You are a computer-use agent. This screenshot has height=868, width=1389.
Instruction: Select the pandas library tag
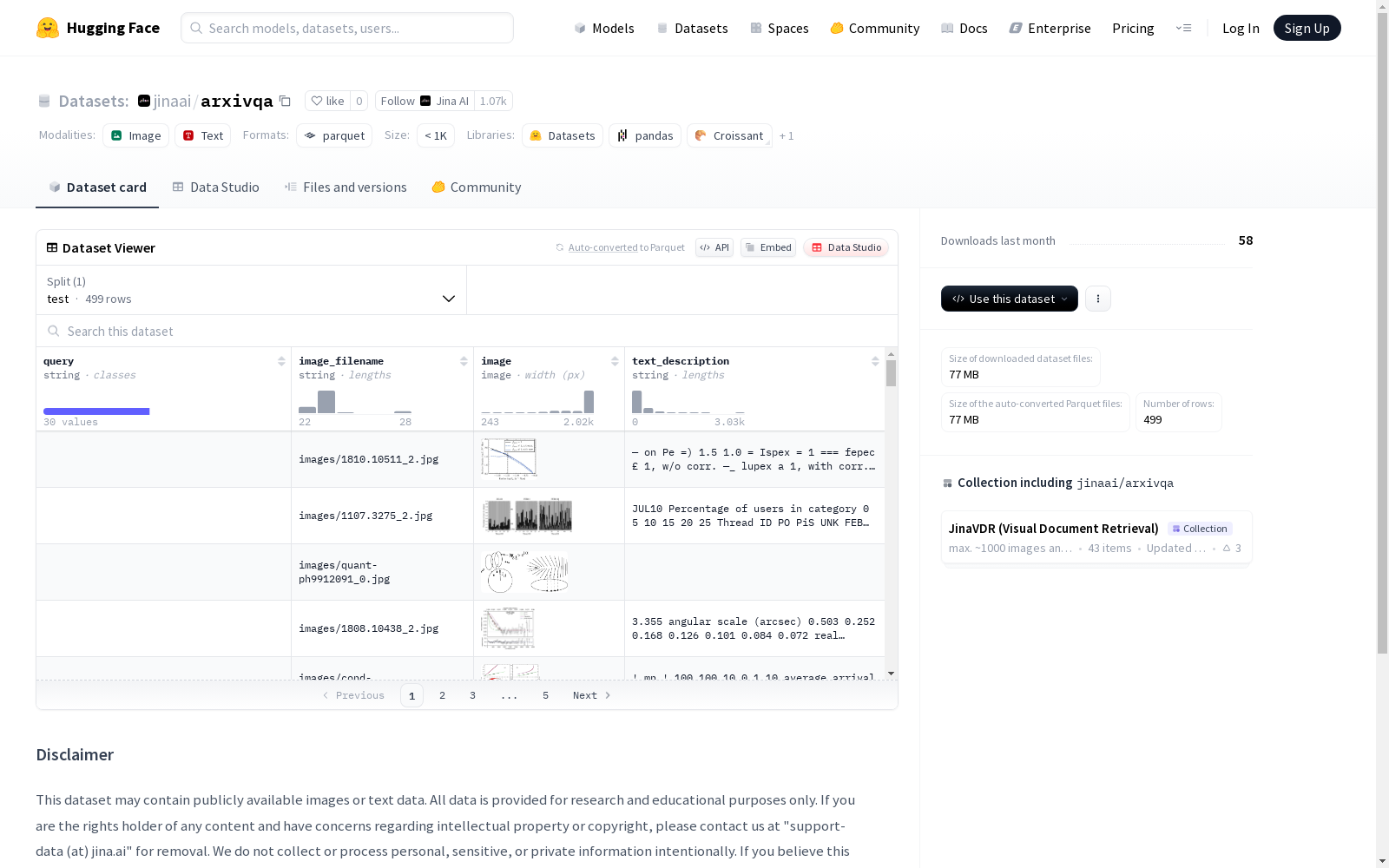(x=645, y=135)
